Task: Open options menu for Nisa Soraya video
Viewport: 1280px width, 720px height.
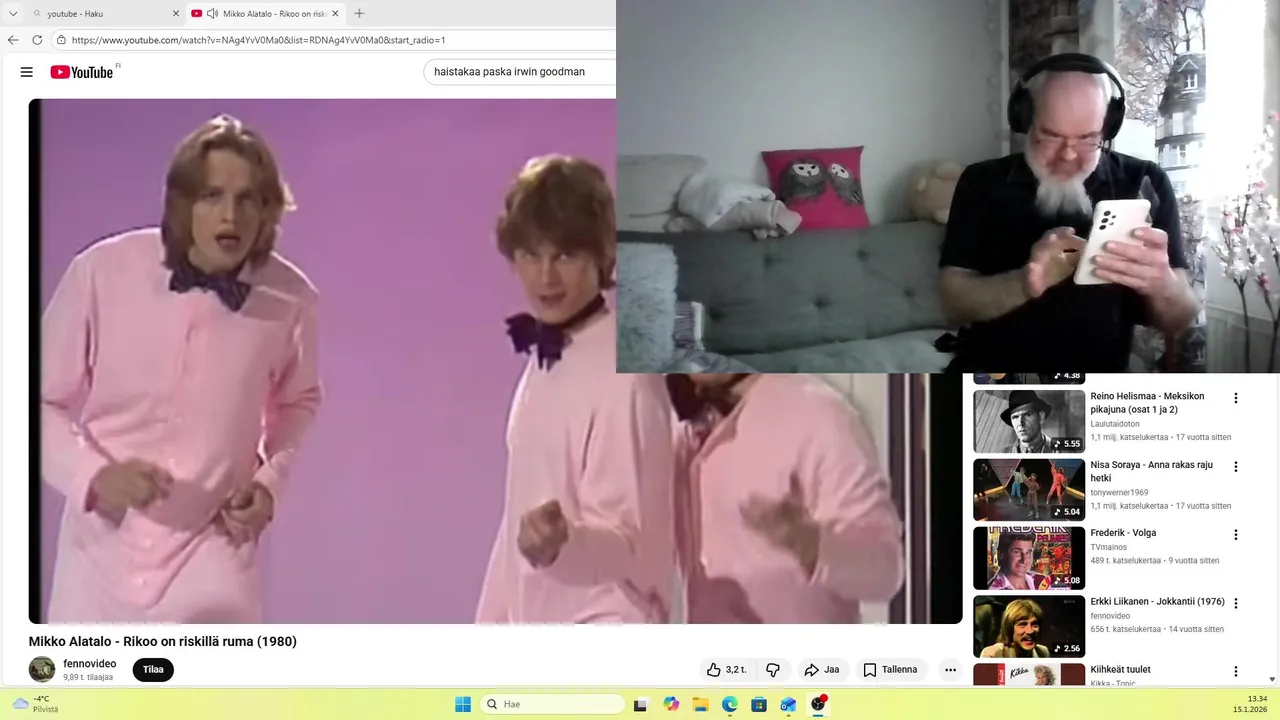Action: [1236, 467]
